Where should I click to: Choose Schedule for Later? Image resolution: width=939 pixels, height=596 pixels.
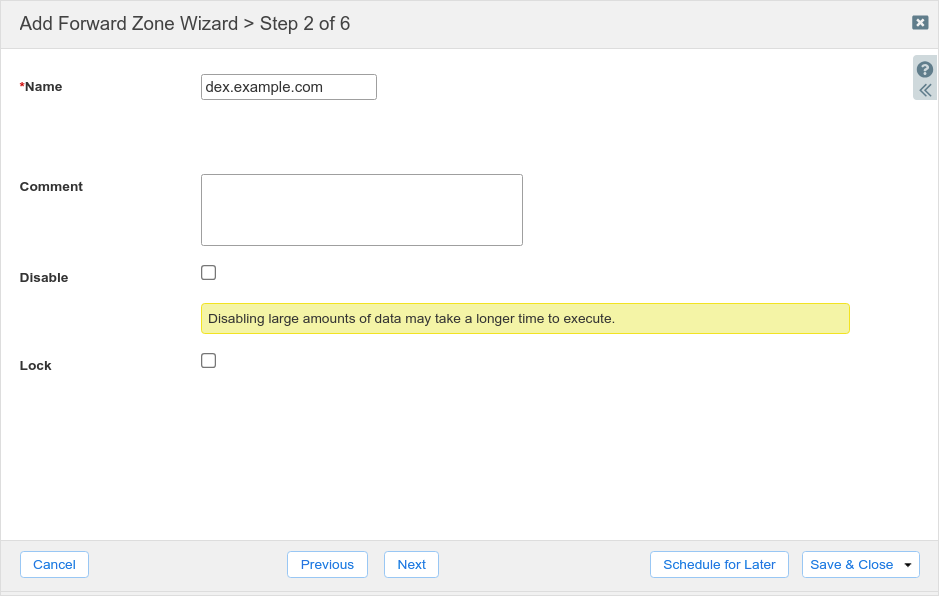tap(719, 564)
